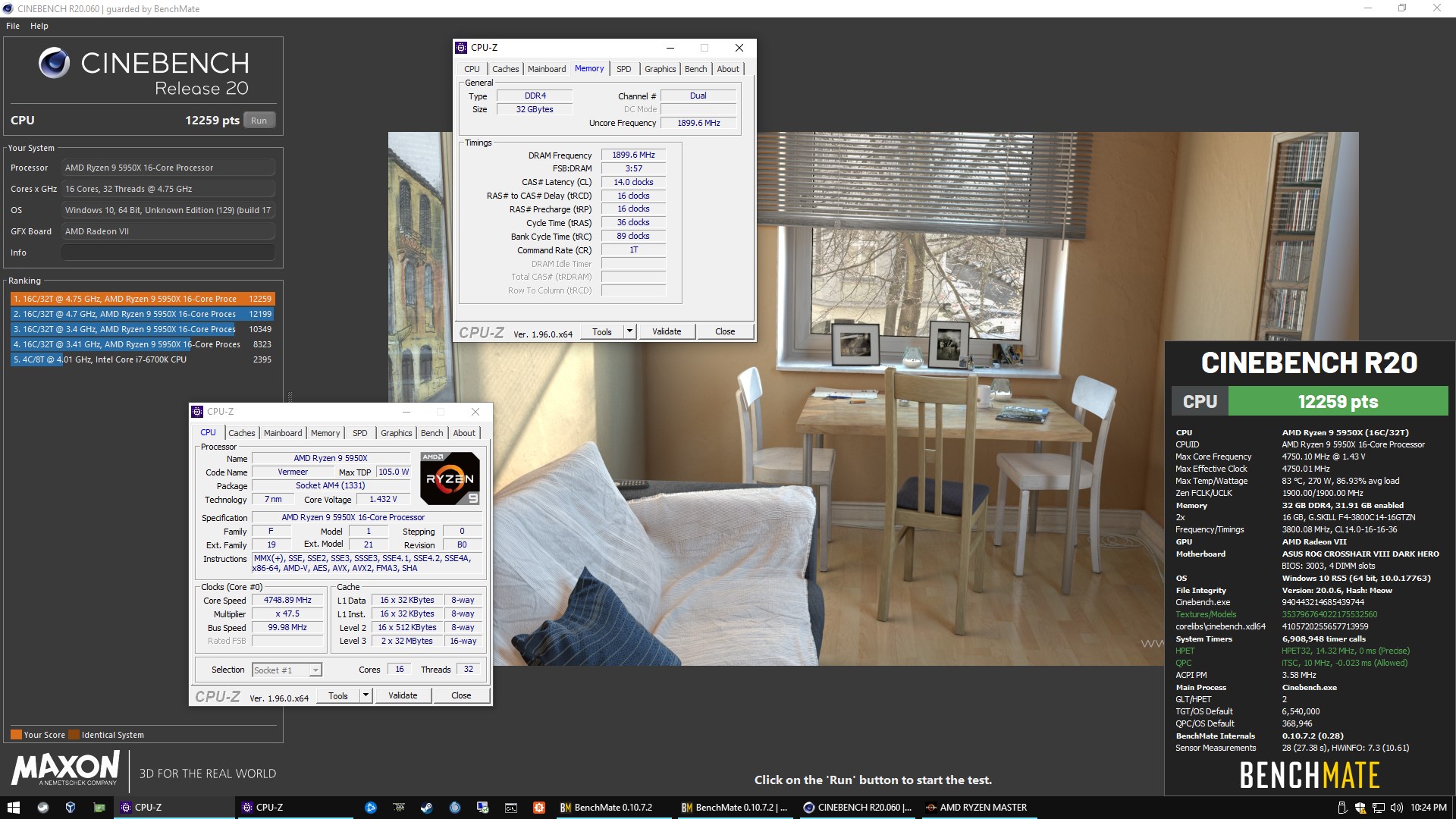The width and height of the screenshot is (1456, 819).
Task: Open Bench tab in upper CPU-Z window
Action: coord(696,69)
